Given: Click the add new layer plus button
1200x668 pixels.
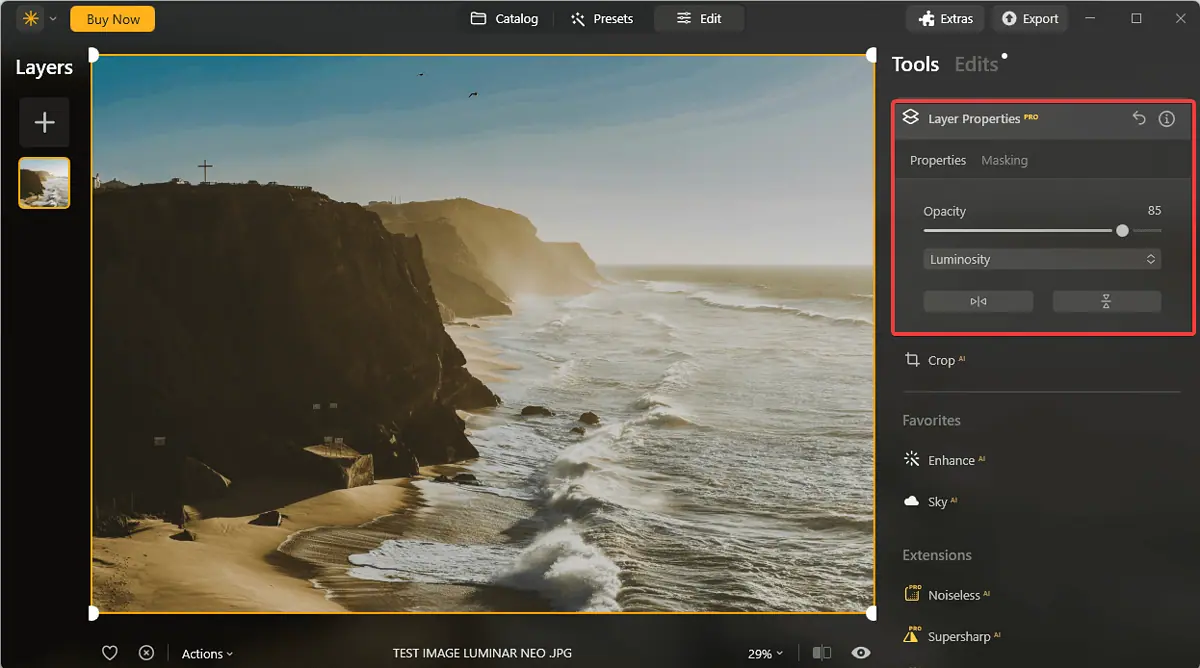Looking at the screenshot, I should pos(44,122).
